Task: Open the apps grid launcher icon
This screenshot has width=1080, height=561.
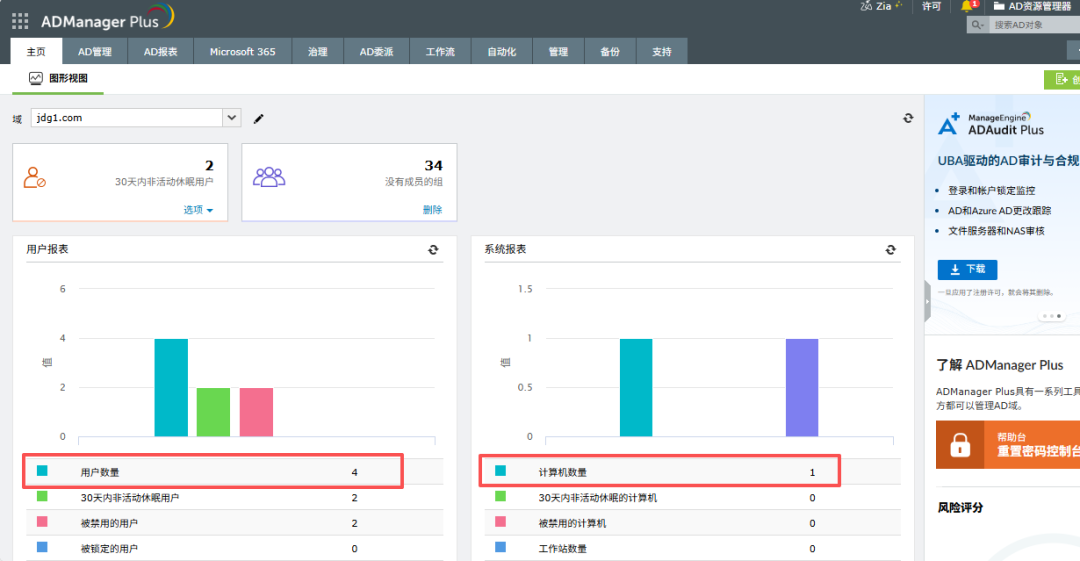Action: (20, 21)
